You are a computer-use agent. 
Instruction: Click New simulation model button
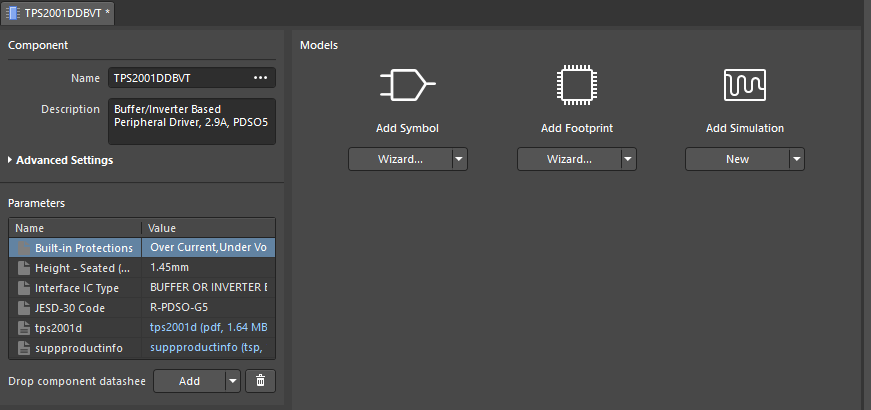(x=737, y=159)
